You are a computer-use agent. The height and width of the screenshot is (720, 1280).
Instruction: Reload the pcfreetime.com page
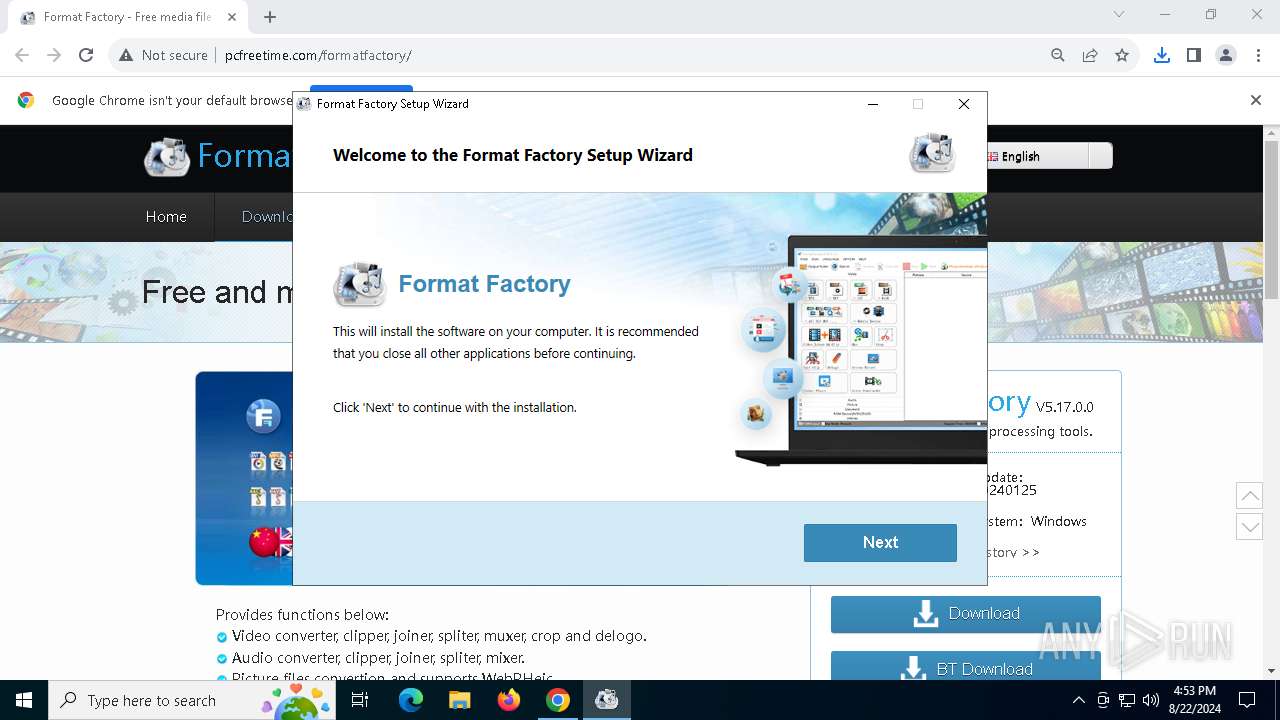86,55
